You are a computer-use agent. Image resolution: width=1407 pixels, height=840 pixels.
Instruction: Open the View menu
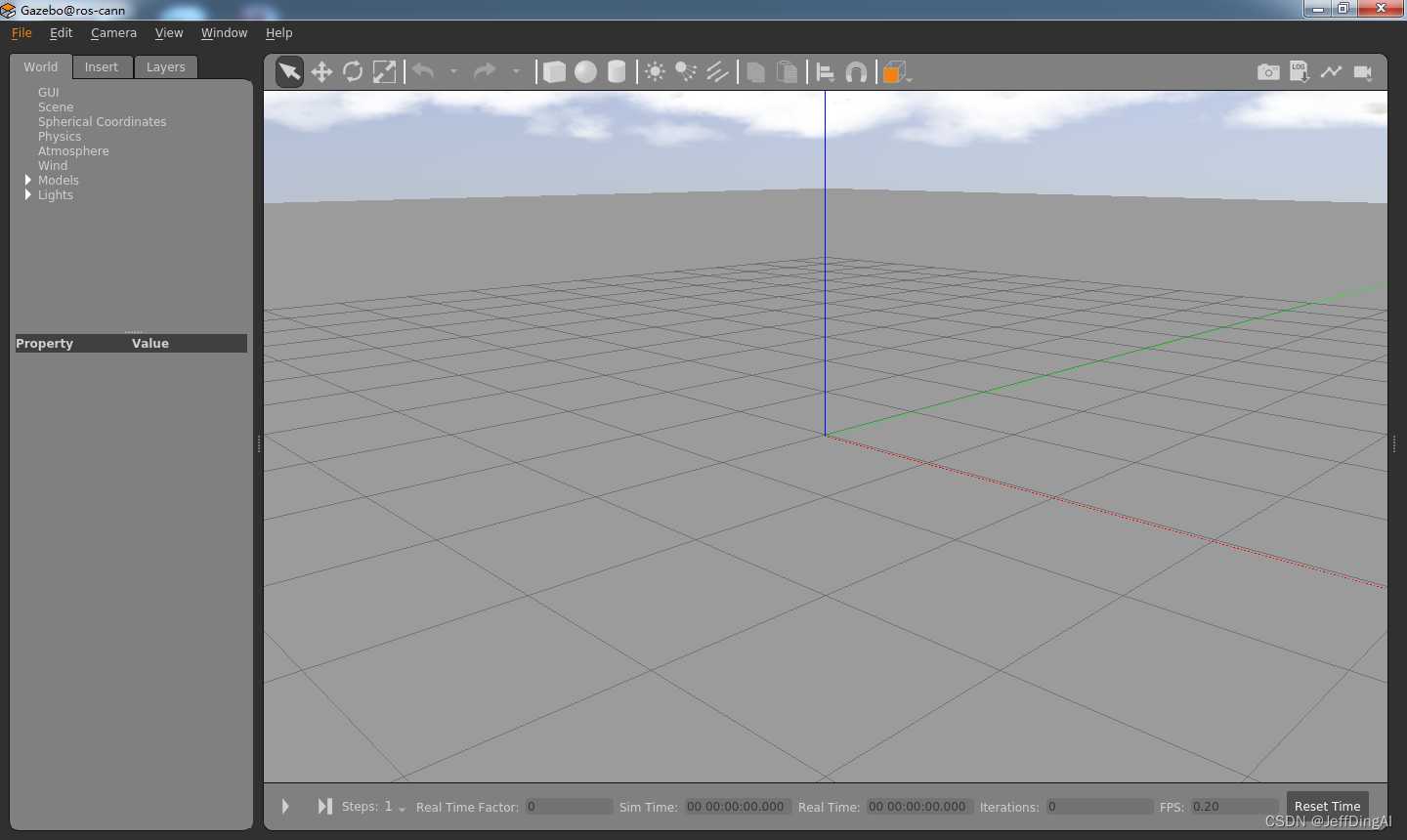(x=169, y=32)
